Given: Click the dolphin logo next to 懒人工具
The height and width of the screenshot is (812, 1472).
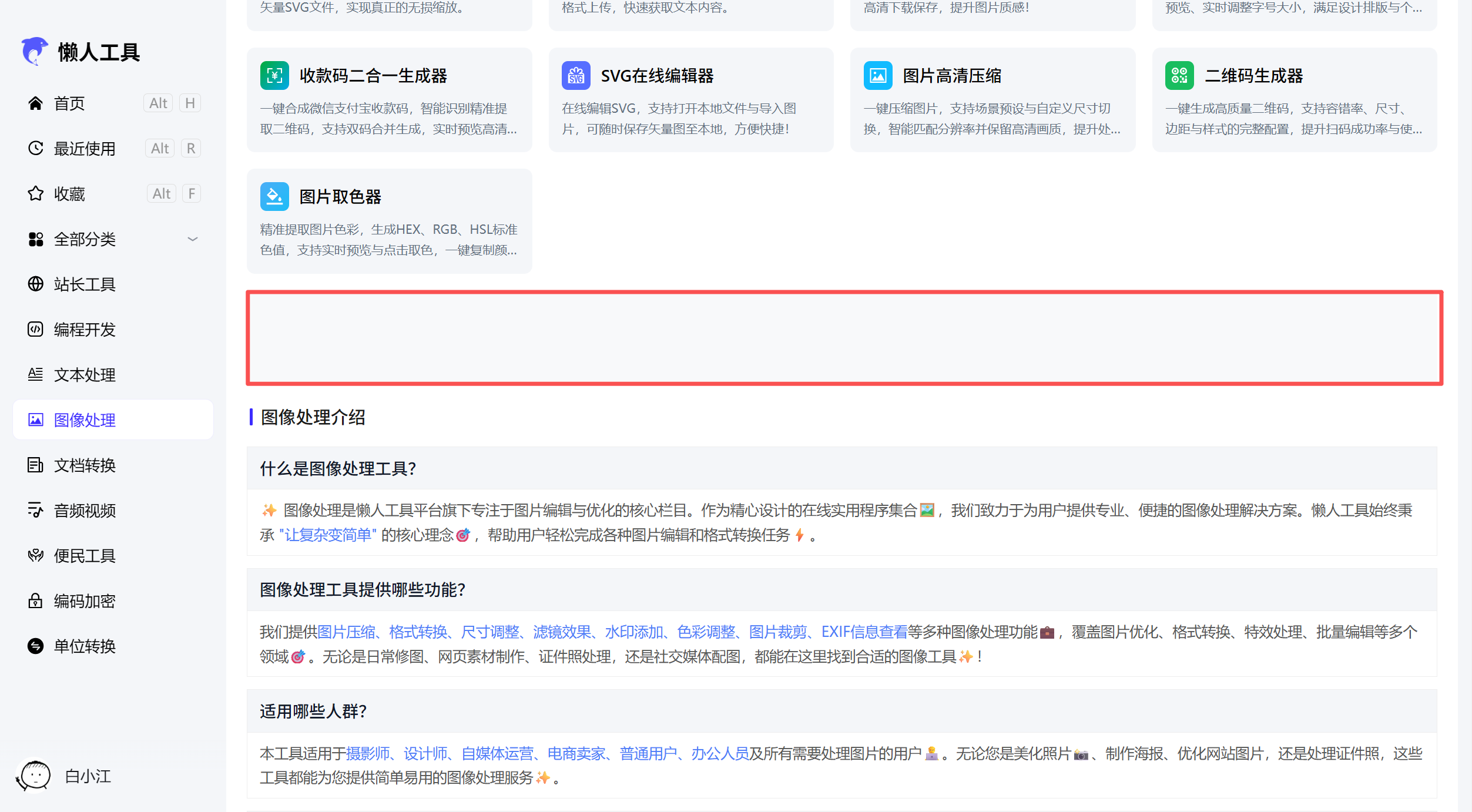Looking at the screenshot, I should tap(34, 52).
